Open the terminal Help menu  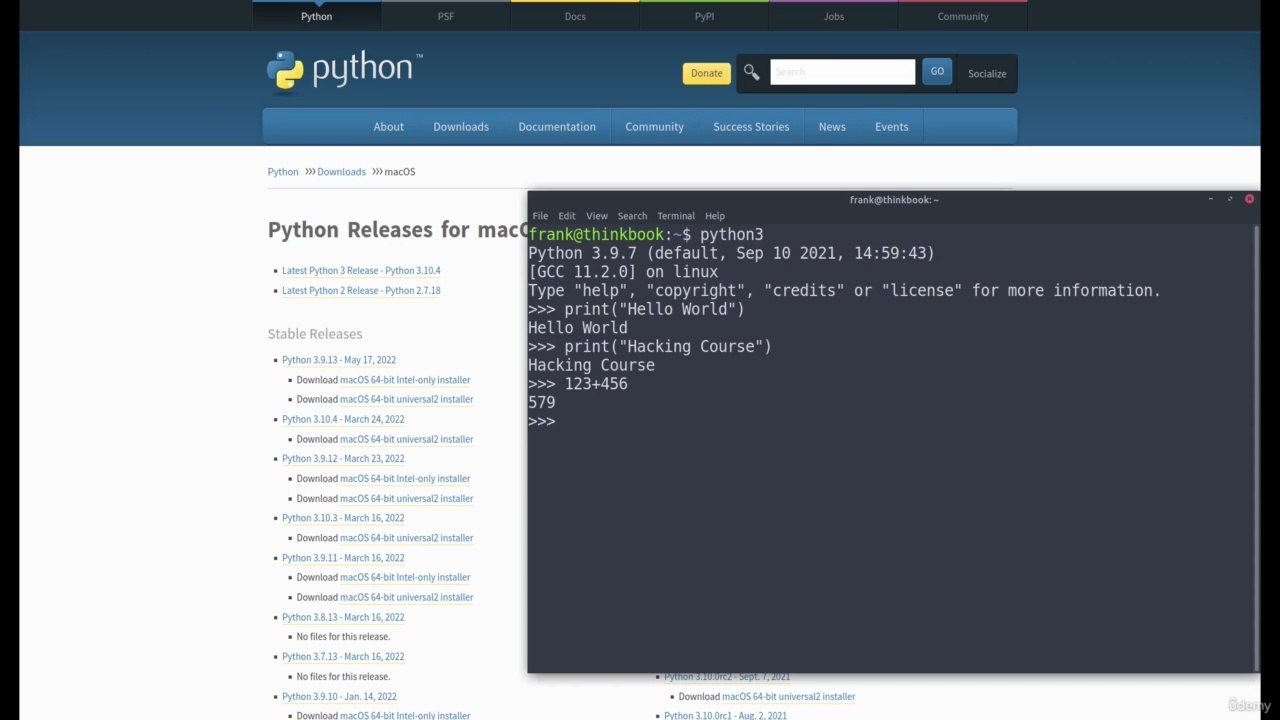tap(715, 216)
